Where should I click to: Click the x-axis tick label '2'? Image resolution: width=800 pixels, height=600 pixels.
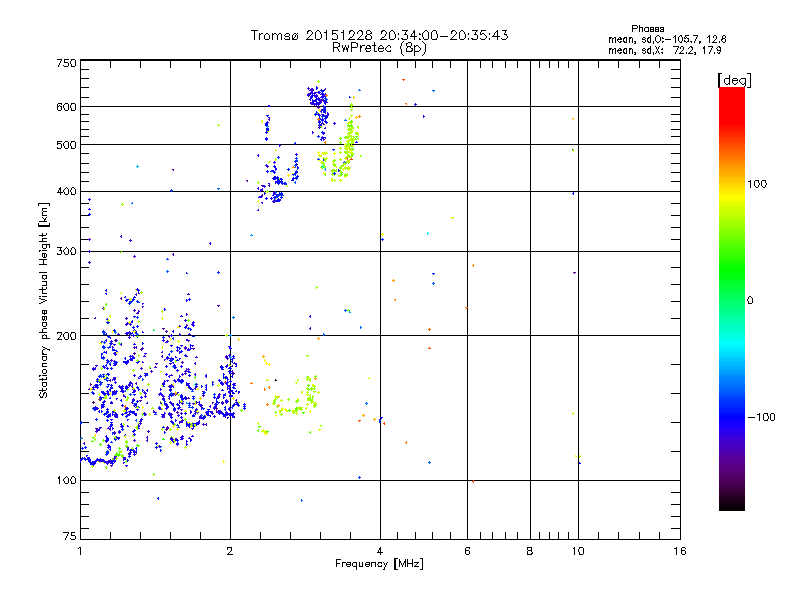pos(230,551)
